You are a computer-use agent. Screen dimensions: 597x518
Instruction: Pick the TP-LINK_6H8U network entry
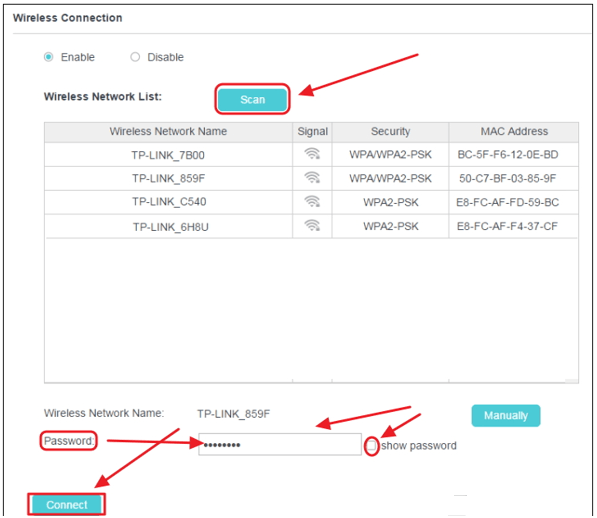pos(311,226)
